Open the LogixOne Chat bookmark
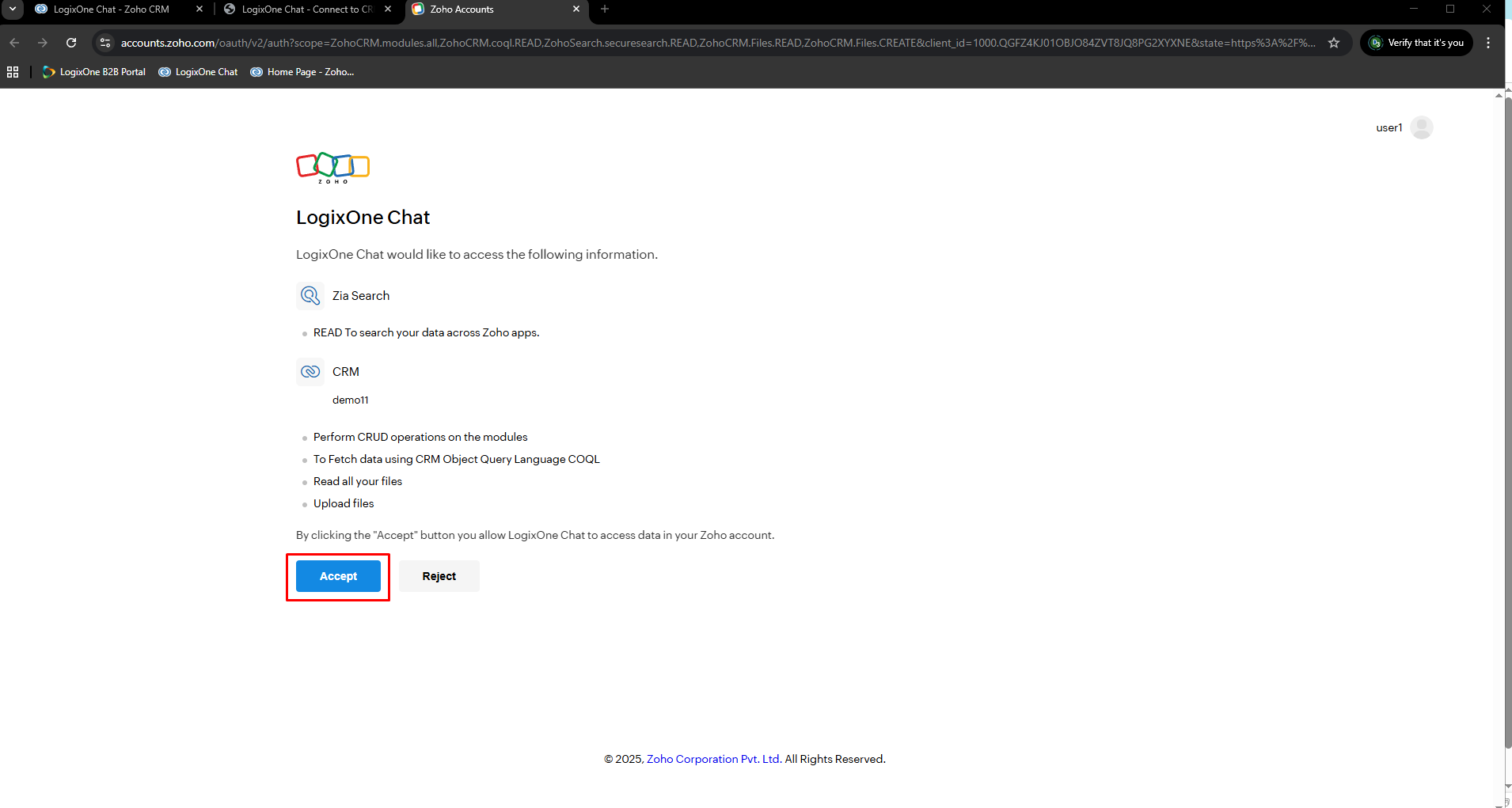 click(198, 72)
